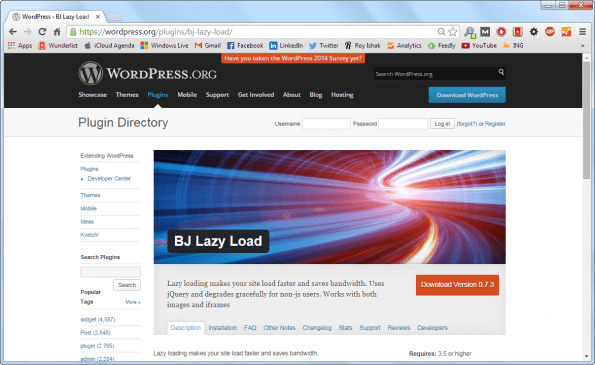The height and width of the screenshot is (365, 595).
Task: Select the Description tab
Action: tap(186, 328)
